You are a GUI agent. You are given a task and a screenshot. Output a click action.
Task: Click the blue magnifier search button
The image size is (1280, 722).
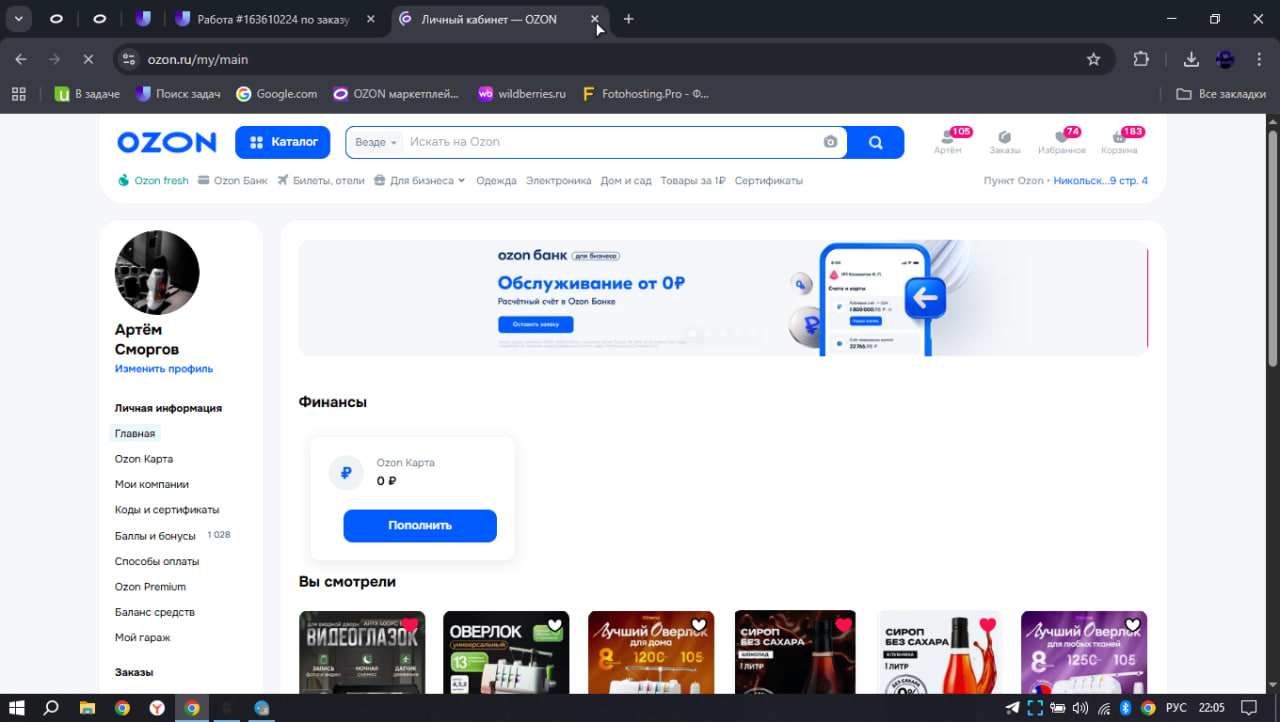876,142
